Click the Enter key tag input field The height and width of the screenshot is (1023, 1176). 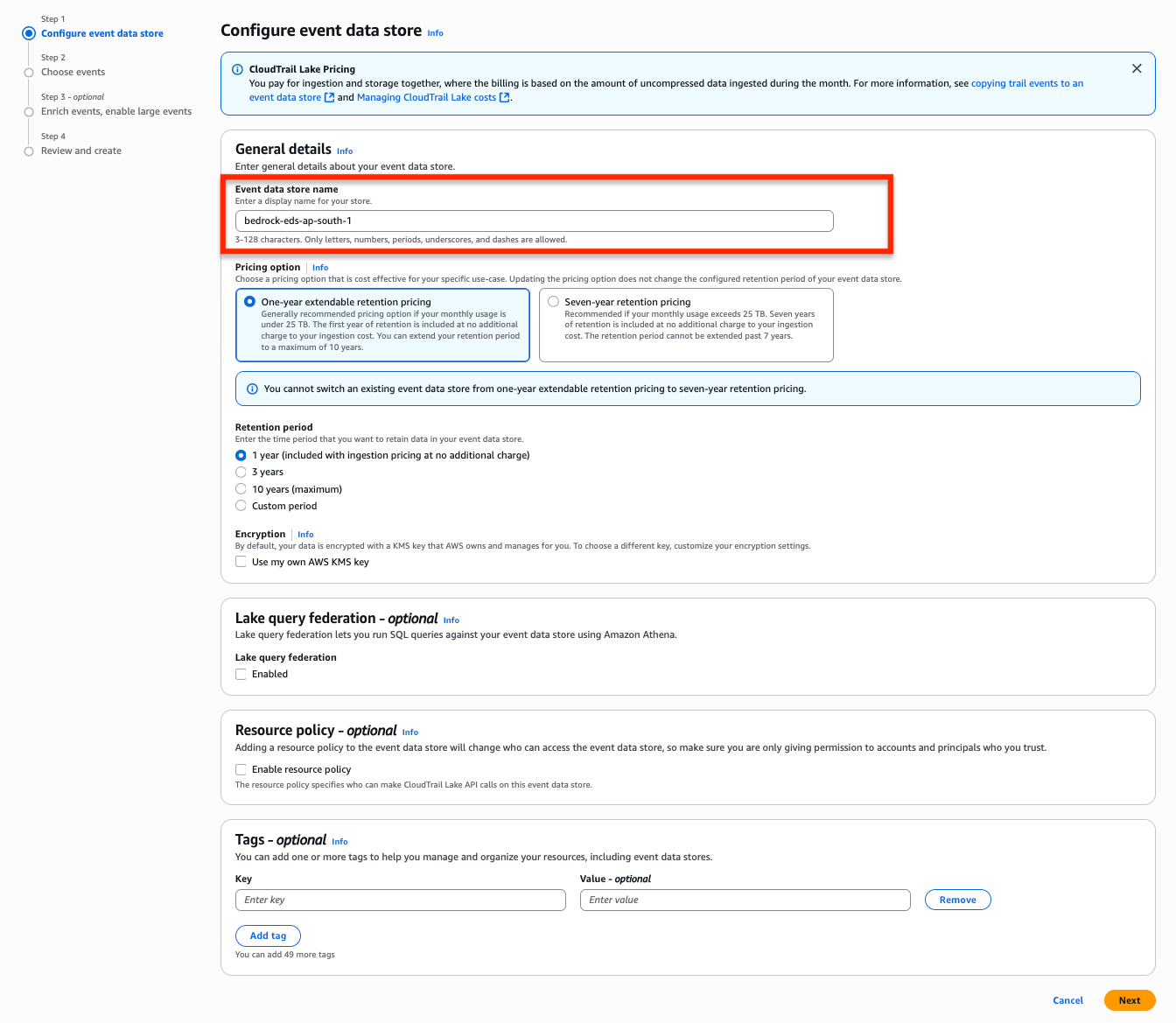pyautogui.click(x=400, y=900)
